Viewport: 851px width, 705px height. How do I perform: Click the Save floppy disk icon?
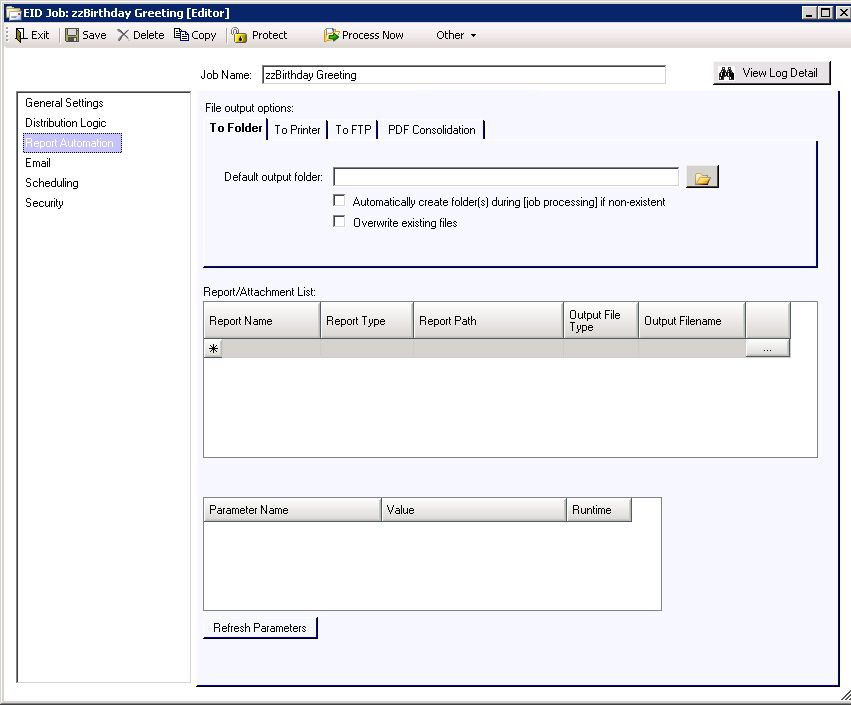pyautogui.click(x=72, y=35)
